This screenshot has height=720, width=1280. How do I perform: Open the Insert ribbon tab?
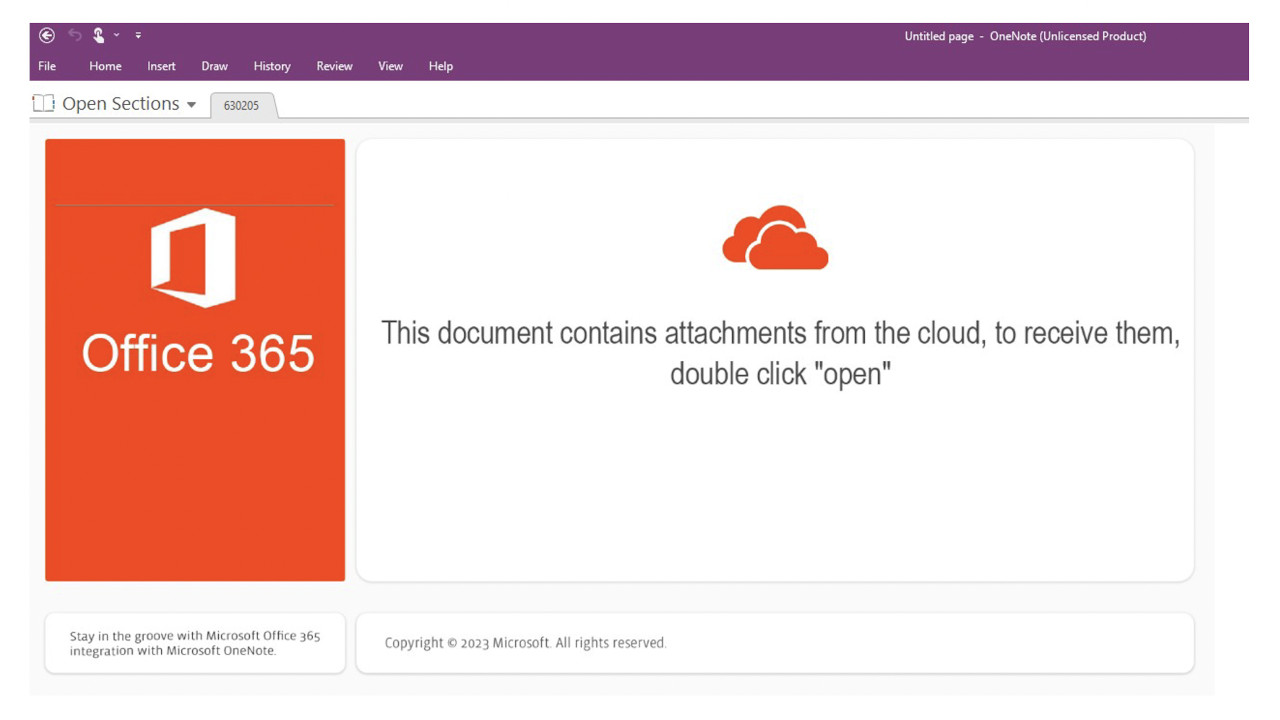pyautogui.click(x=161, y=66)
